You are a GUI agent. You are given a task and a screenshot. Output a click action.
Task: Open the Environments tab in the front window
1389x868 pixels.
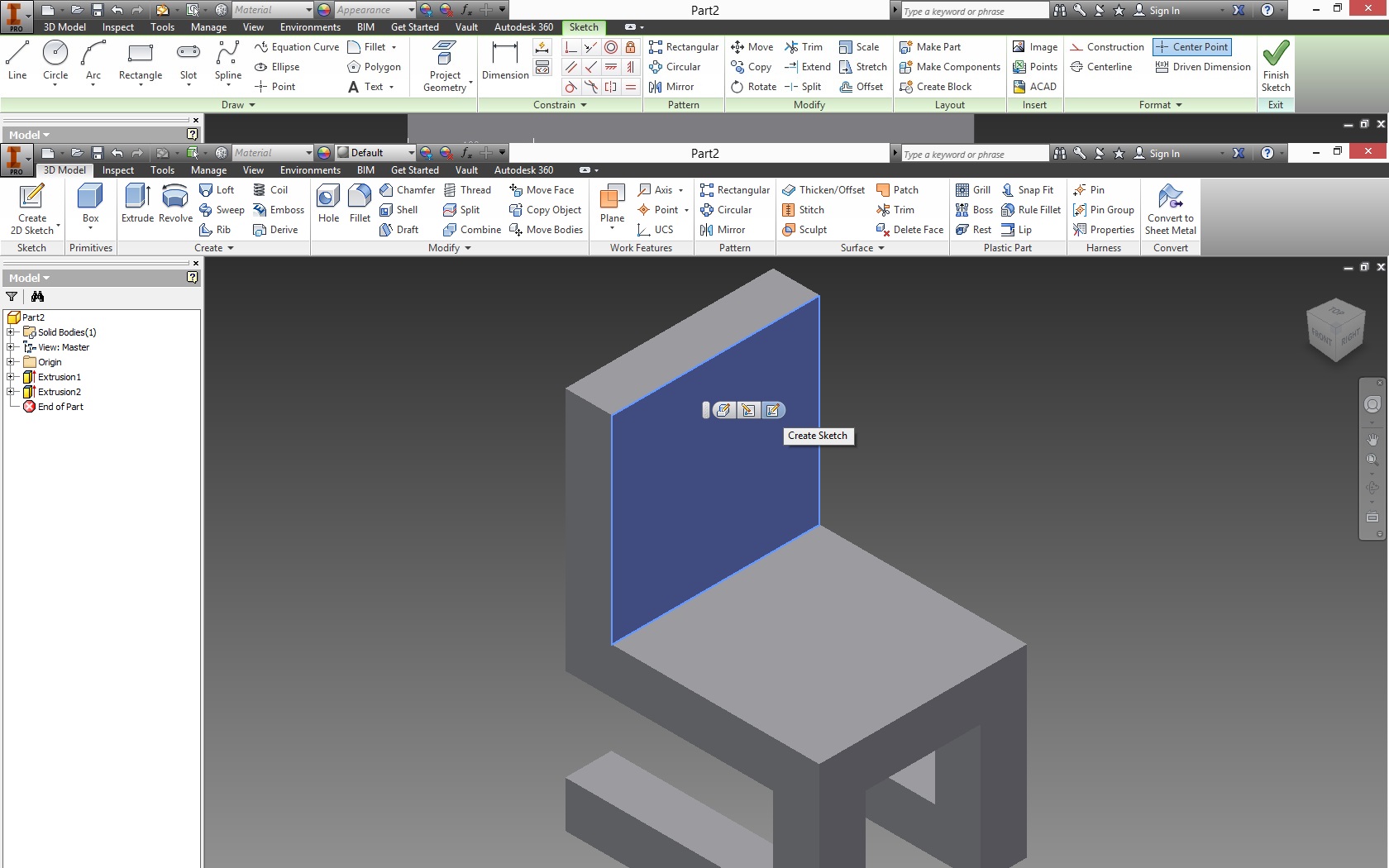[310, 170]
